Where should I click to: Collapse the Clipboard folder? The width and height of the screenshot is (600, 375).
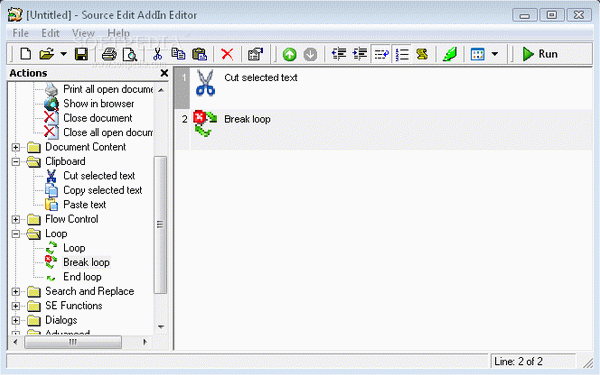(x=16, y=161)
